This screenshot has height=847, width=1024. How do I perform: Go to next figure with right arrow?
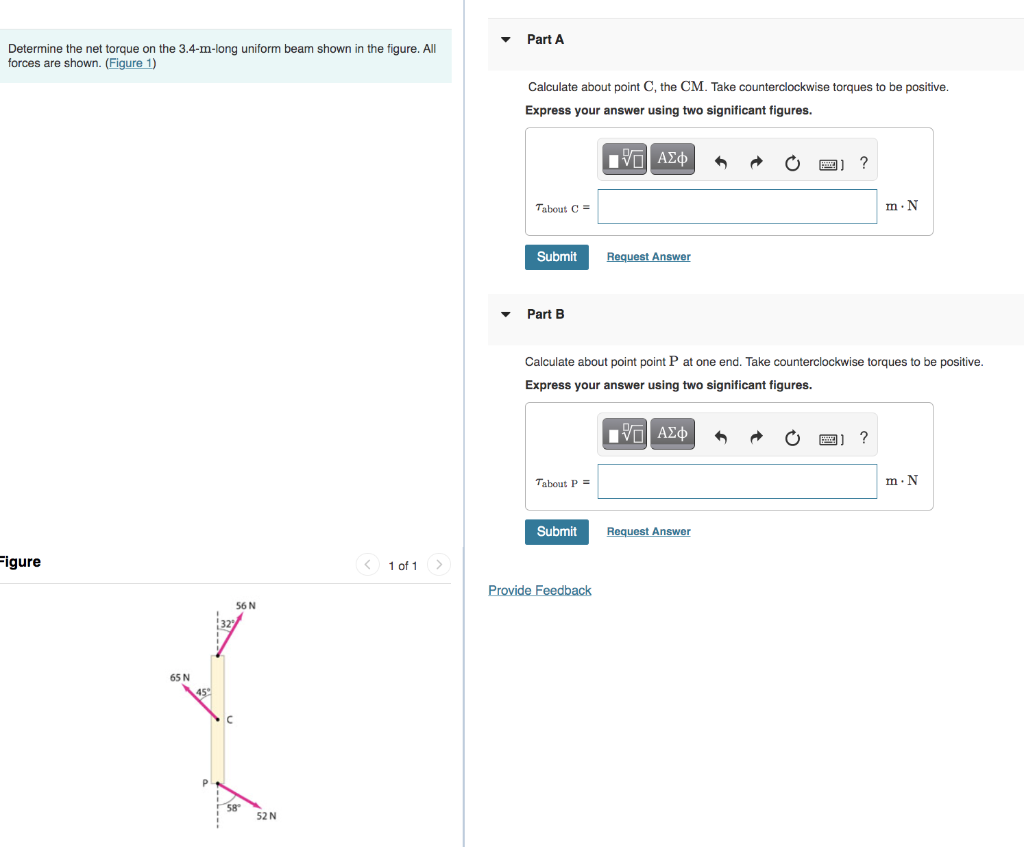(438, 564)
